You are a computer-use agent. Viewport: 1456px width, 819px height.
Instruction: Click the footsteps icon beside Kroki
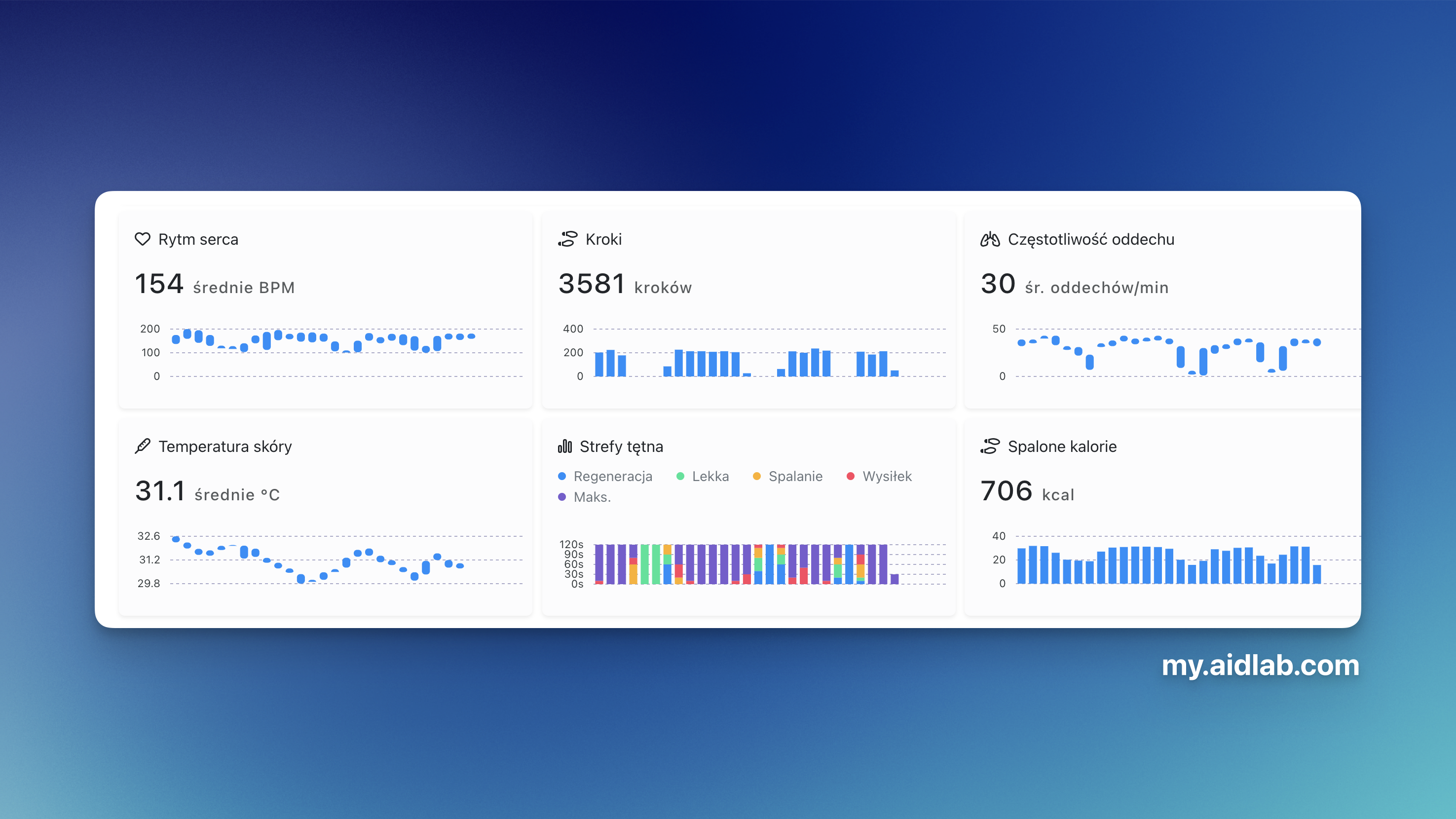567,239
